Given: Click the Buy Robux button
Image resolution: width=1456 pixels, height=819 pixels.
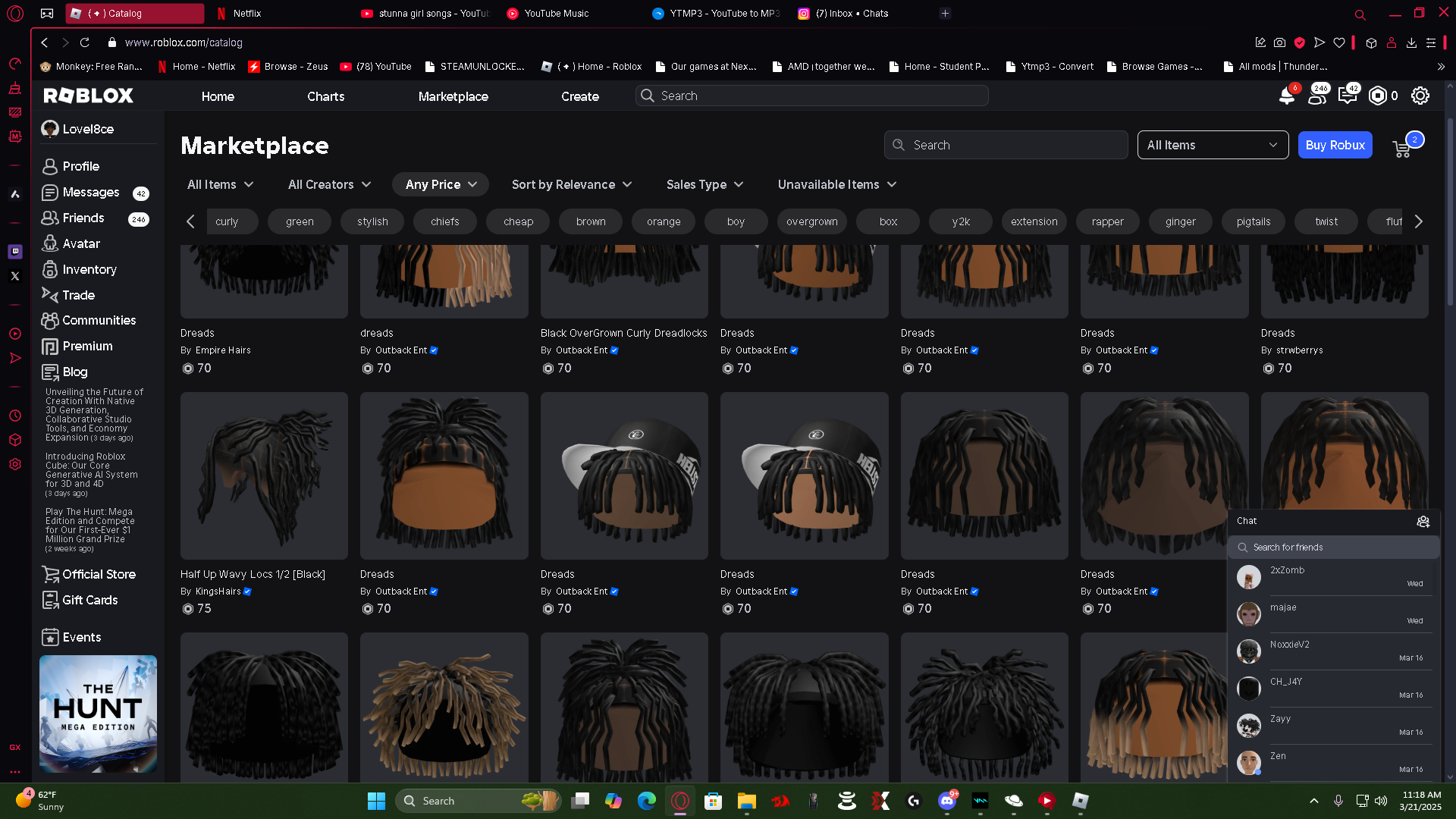Looking at the screenshot, I should (1335, 145).
